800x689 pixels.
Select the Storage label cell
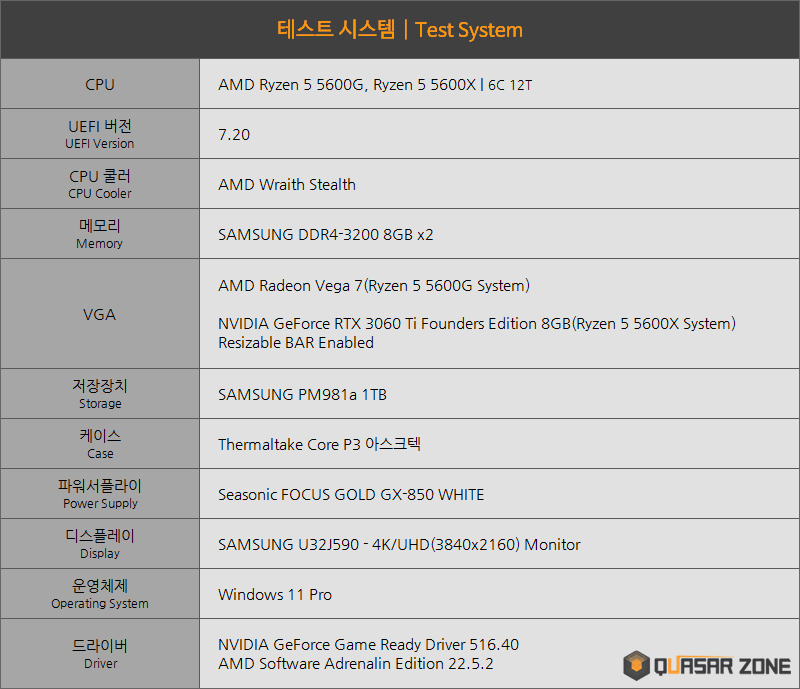[100, 393]
